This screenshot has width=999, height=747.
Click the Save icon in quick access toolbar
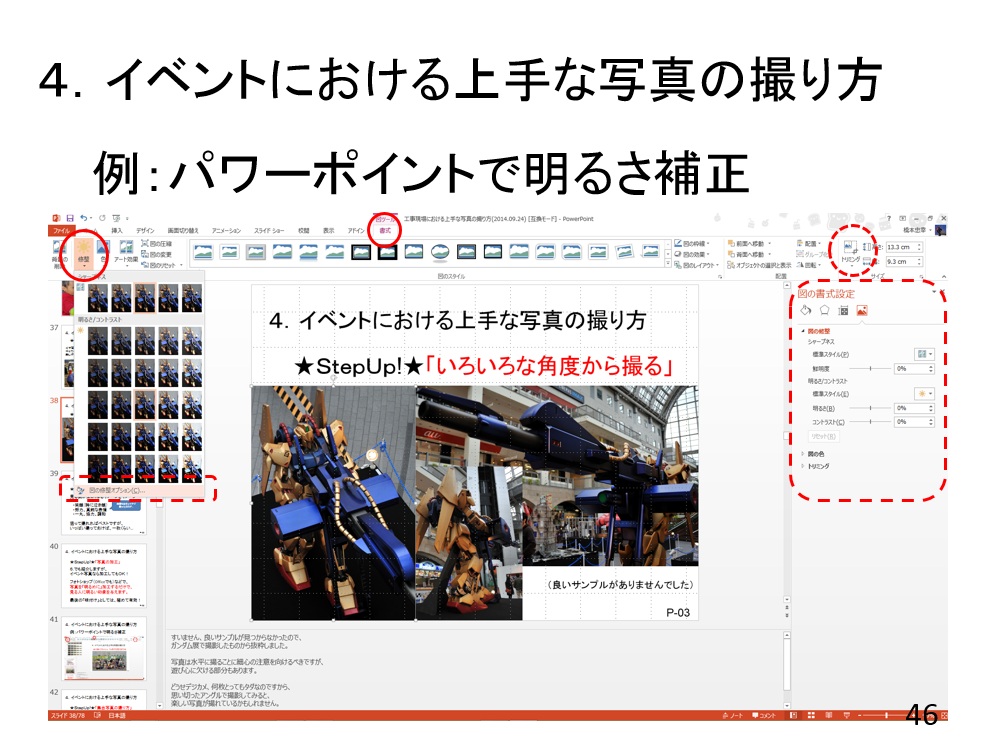click(x=70, y=217)
